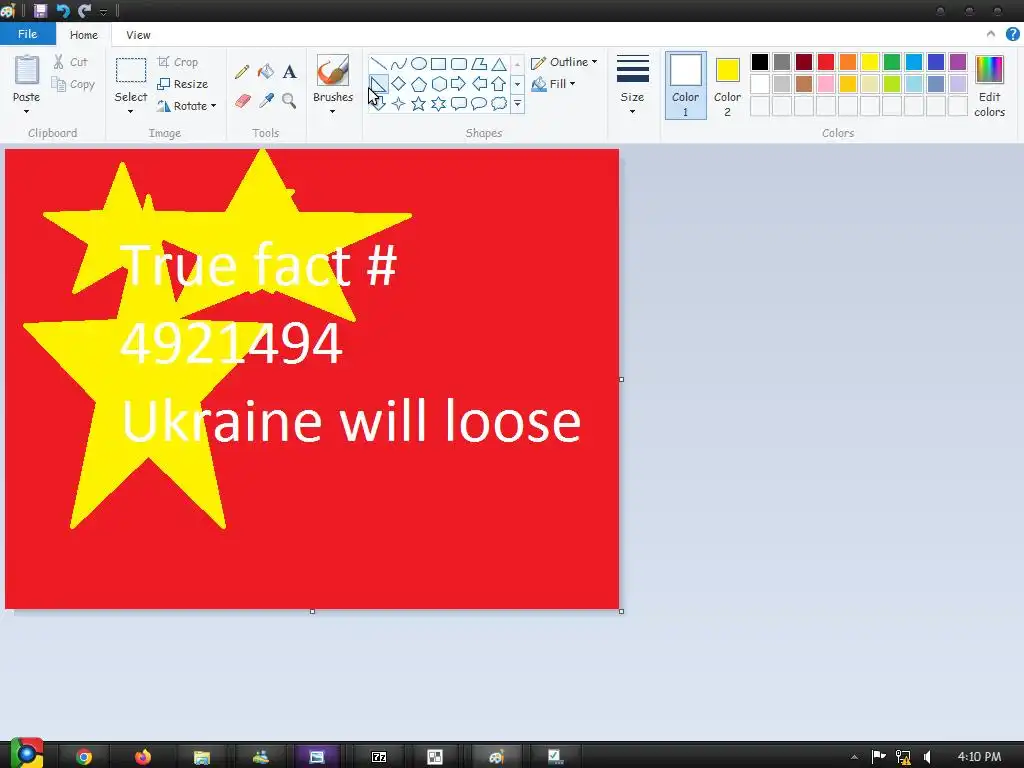Open Edit colors dialog
1024x768 pixels.
[989, 86]
